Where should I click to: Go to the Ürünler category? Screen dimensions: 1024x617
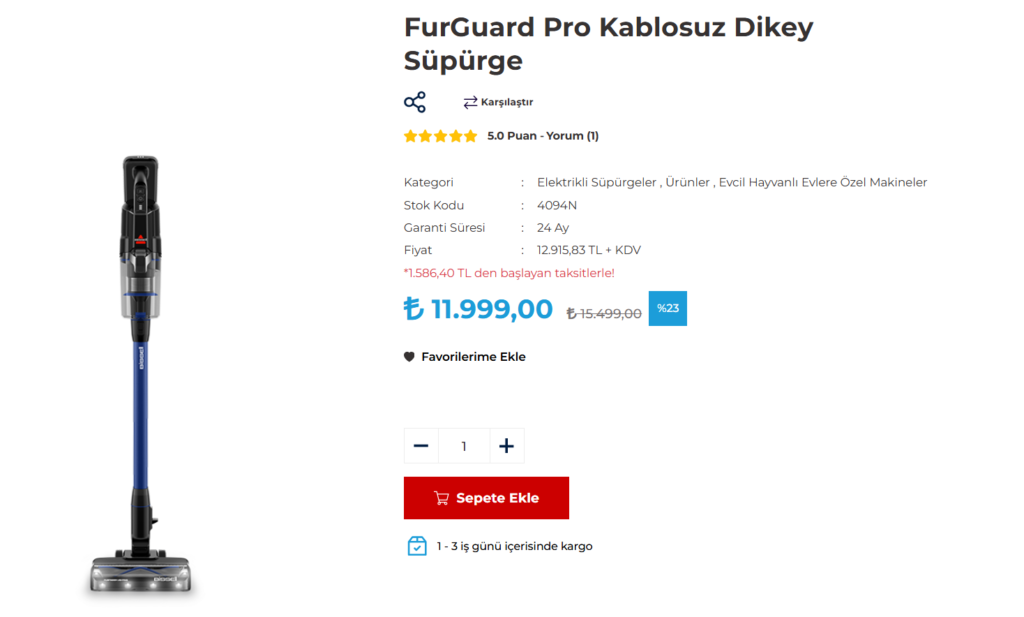(687, 182)
